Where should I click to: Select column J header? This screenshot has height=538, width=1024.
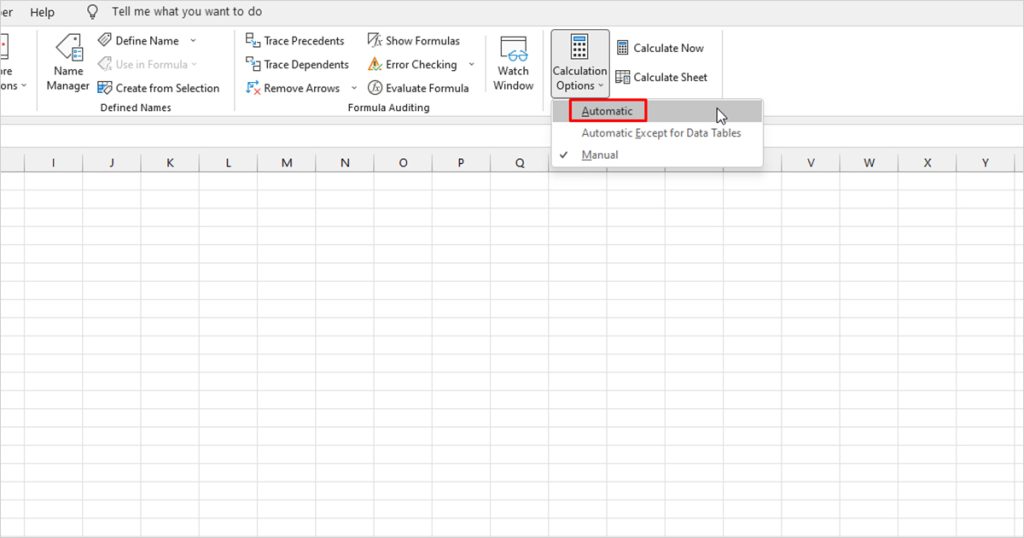(112, 163)
